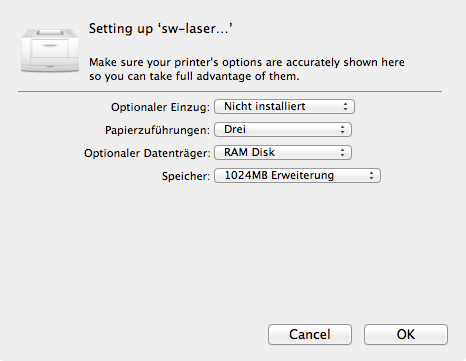Click the arrows icon beside 1024MB Erweiterung
Viewport: 466px width, 361px height.
click(x=371, y=176)
